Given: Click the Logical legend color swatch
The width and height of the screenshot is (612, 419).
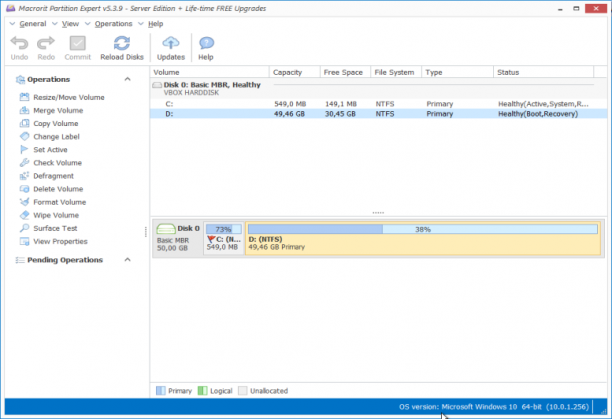Looking at the screenshot, I should point(202,391).
